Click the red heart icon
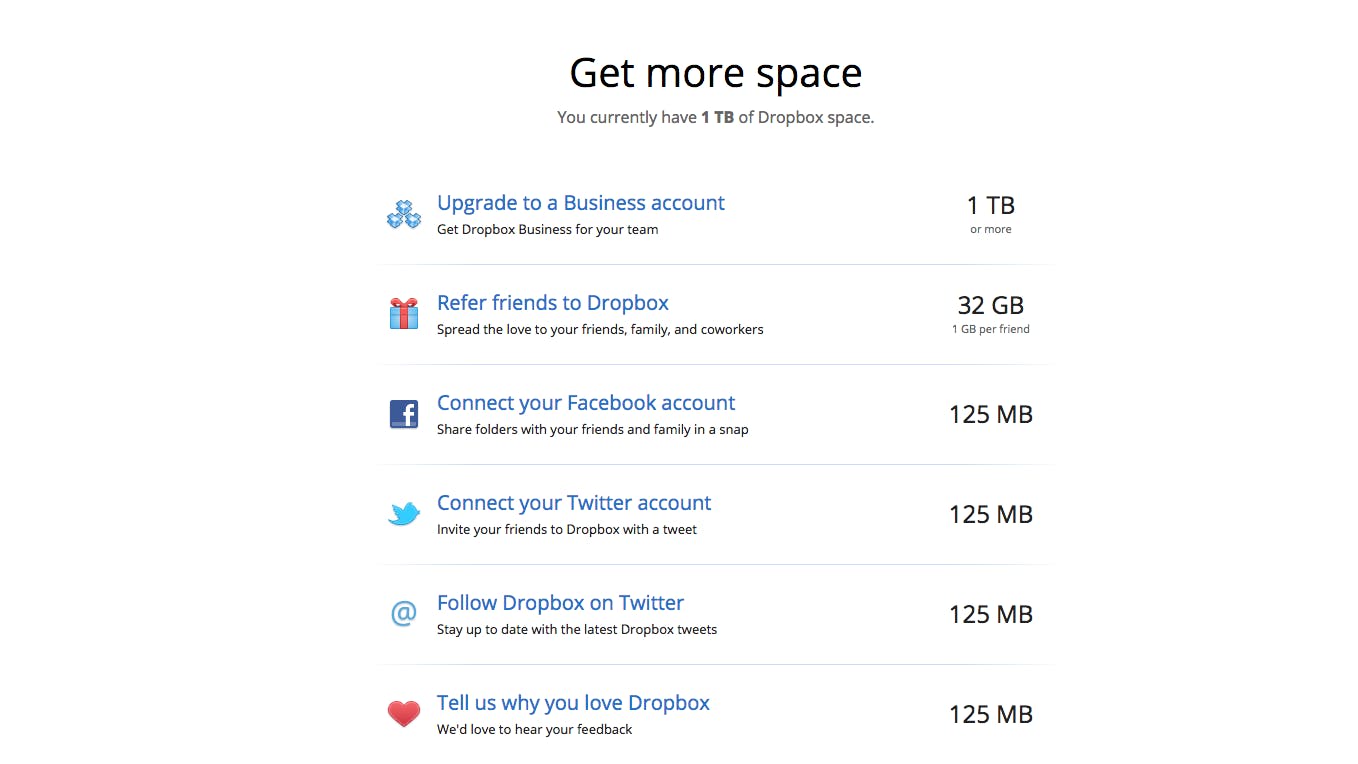The width and height of the screenshot is (1358, 764). click(403, 713)
